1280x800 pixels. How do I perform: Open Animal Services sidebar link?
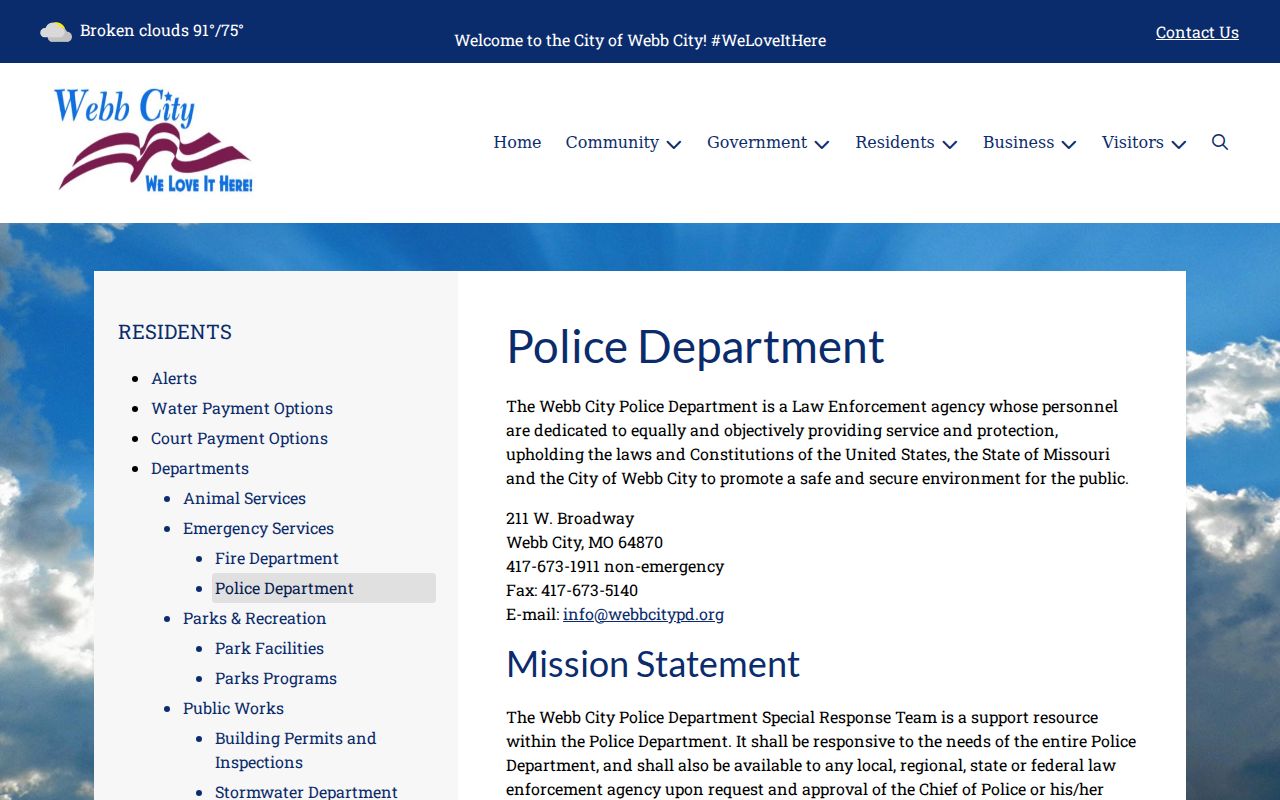click(x=244, y=498)
